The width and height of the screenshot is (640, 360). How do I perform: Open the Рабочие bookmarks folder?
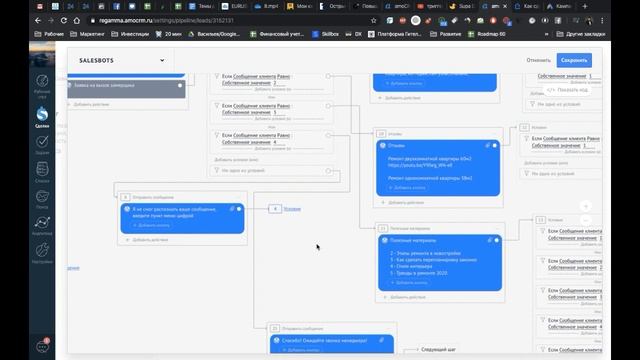click(49, 34)
